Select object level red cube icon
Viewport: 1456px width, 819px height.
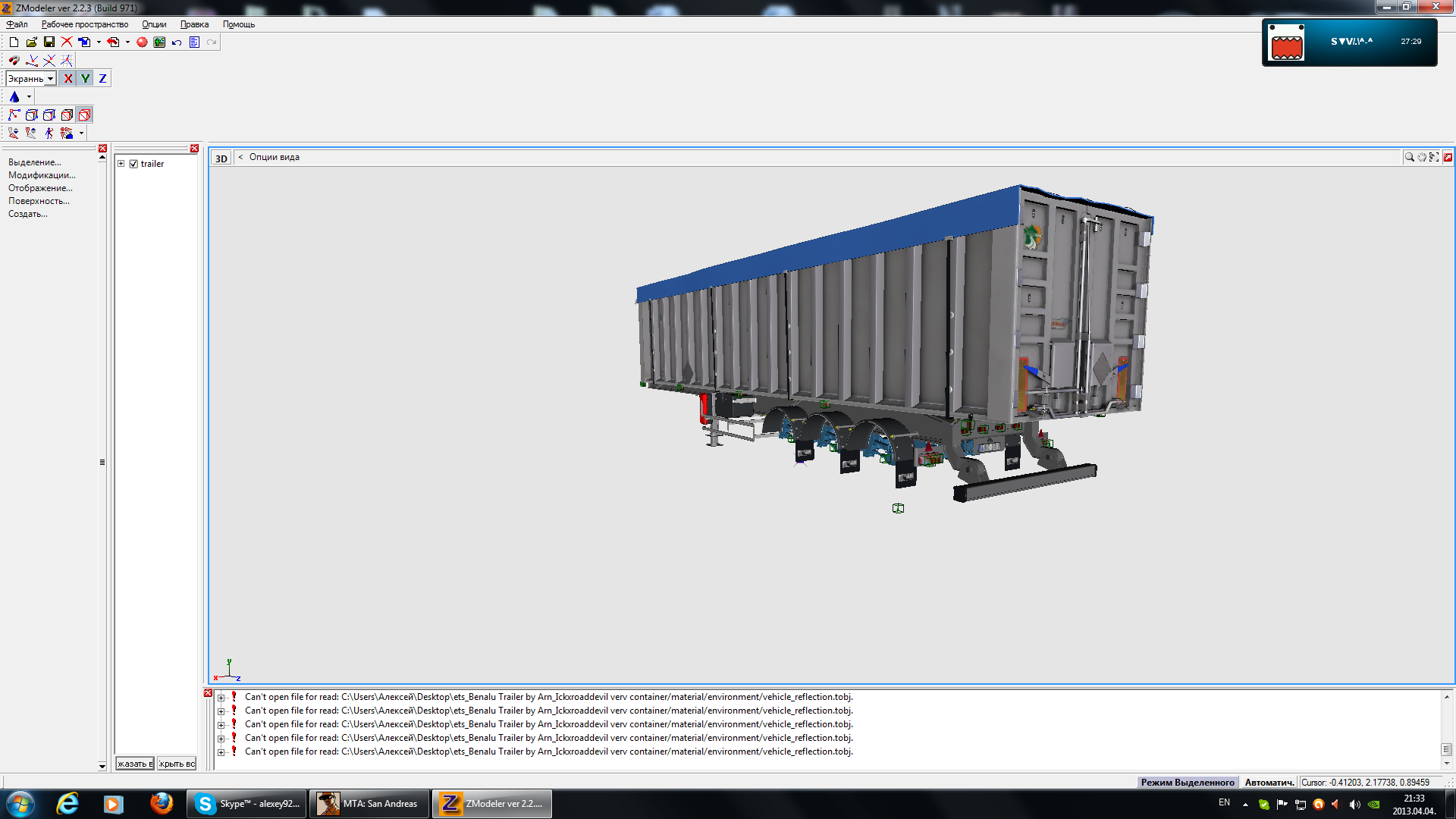tap(85, 115)
